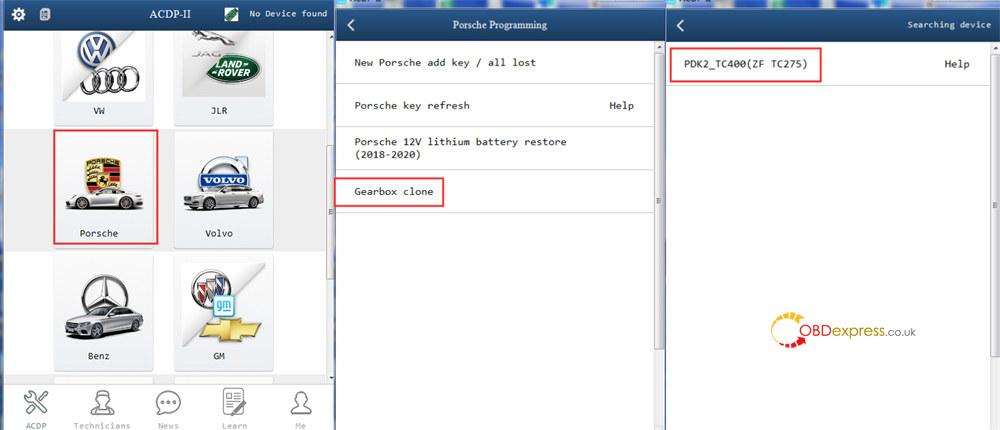Click the Searching device panel scrollbar
This screenshot has width=1000, height=430.
click(996, 206)
